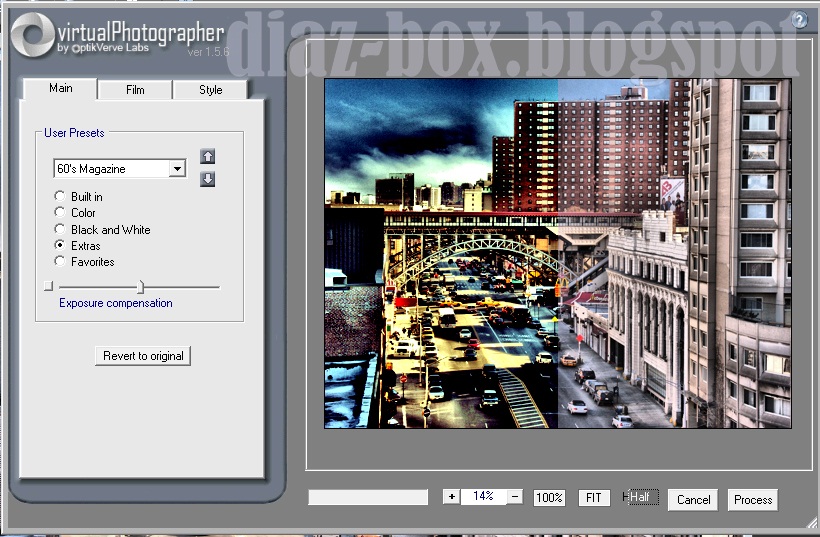This screenshot has width=820, height=537.
Task: Click Revert to original button
Action: tap(143, 356)
